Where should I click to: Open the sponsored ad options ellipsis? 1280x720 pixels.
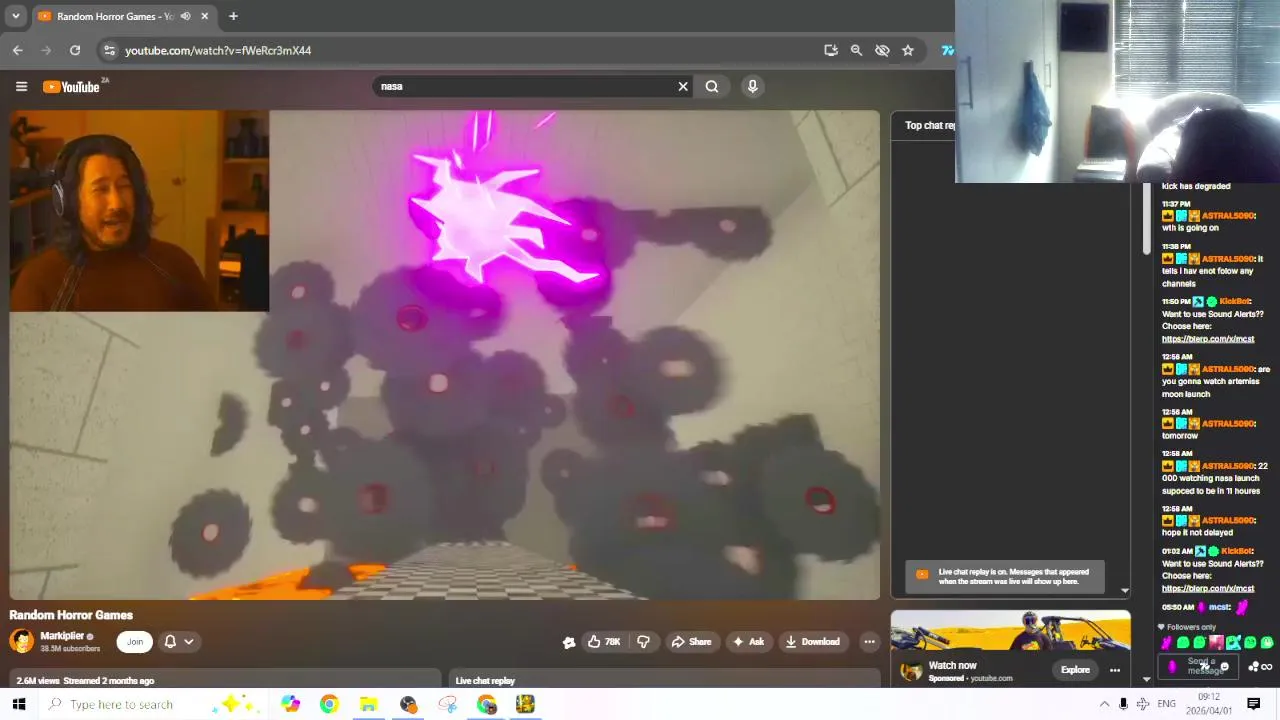coord(1115,670)
